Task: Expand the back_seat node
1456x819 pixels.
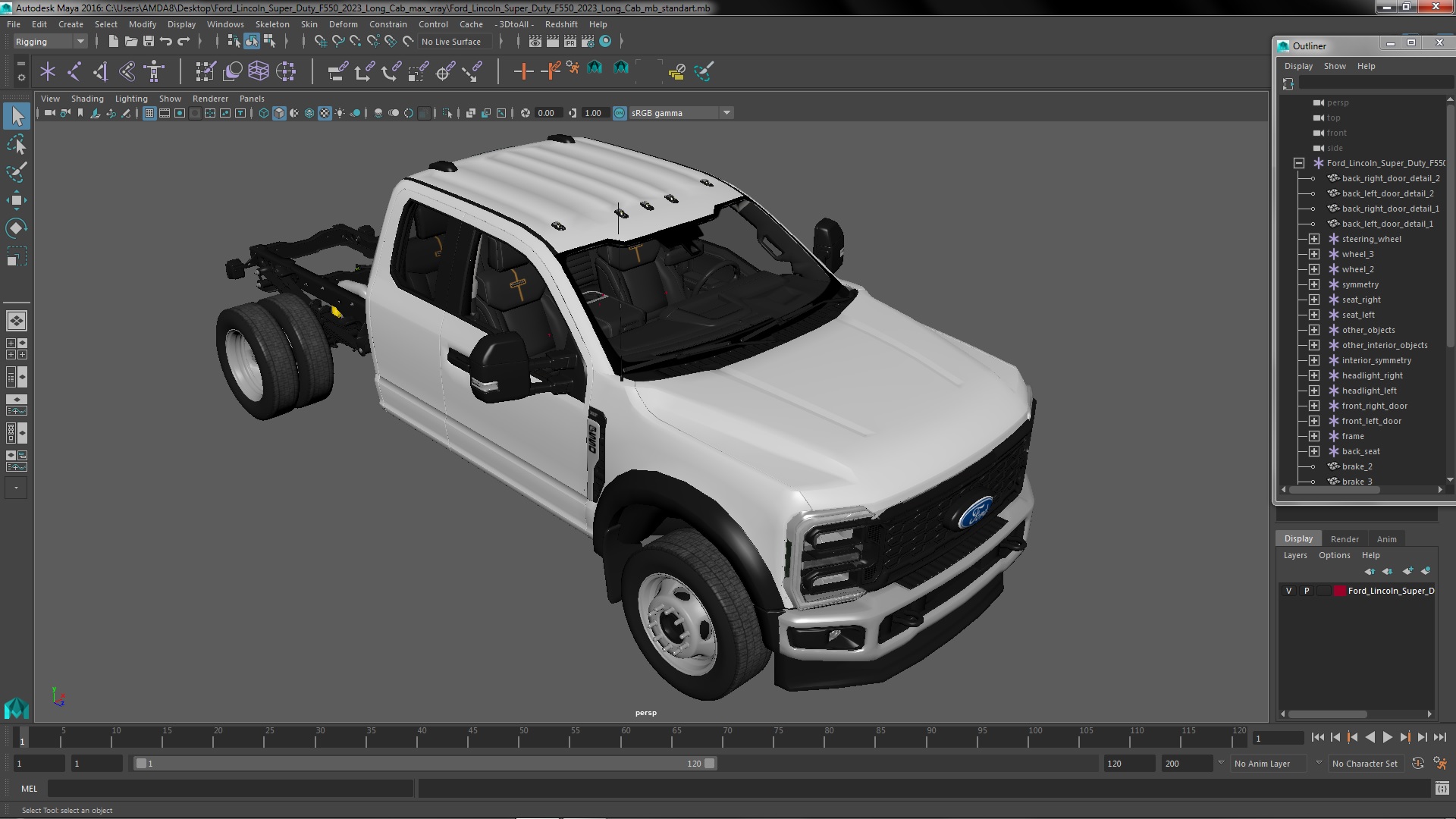Action: pos(1314,451)
